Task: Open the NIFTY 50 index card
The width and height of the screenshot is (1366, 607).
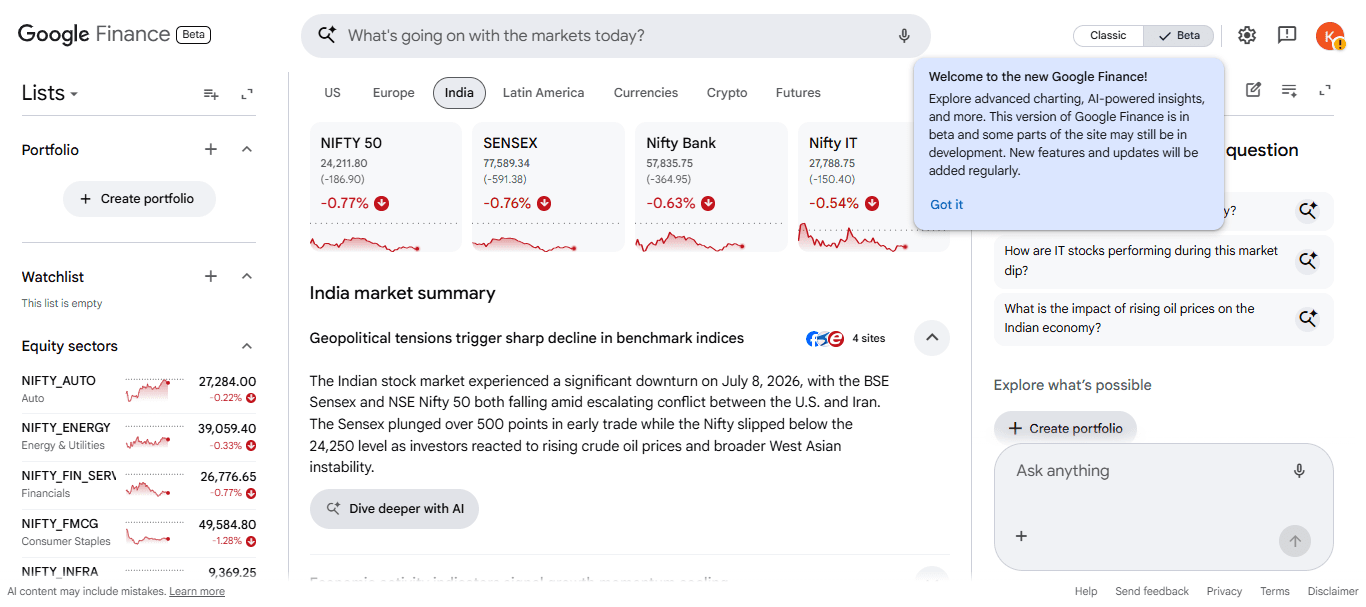Action: pyautogui.click(x=386, y=187)
